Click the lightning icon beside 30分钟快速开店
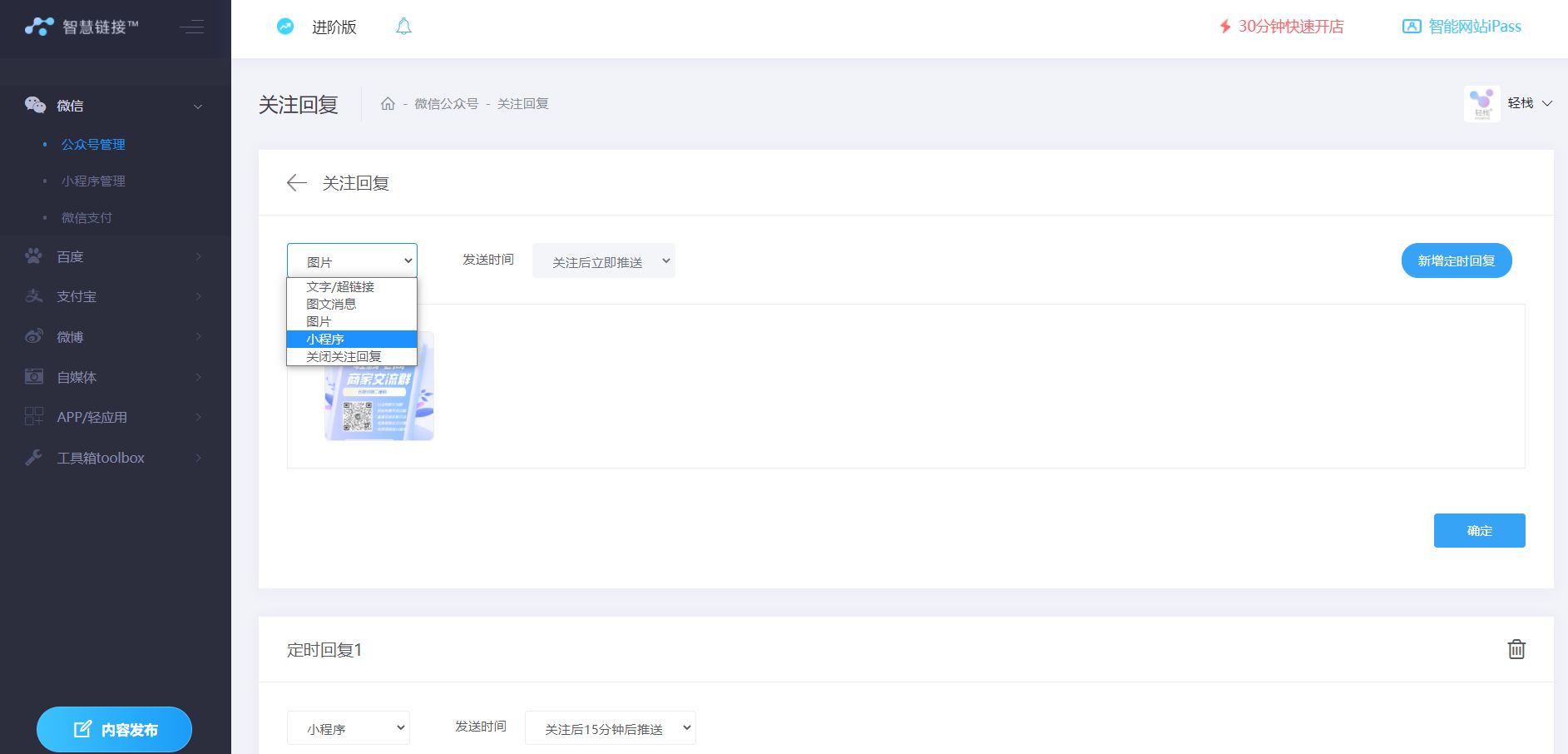This screenshot has width=1568, height=754. [1225, 27]
